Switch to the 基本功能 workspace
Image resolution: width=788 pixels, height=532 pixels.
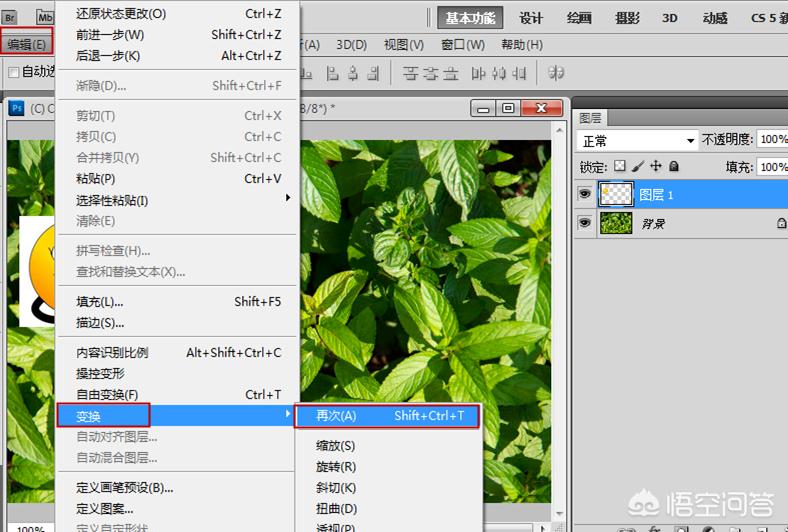tap(470, 18)
